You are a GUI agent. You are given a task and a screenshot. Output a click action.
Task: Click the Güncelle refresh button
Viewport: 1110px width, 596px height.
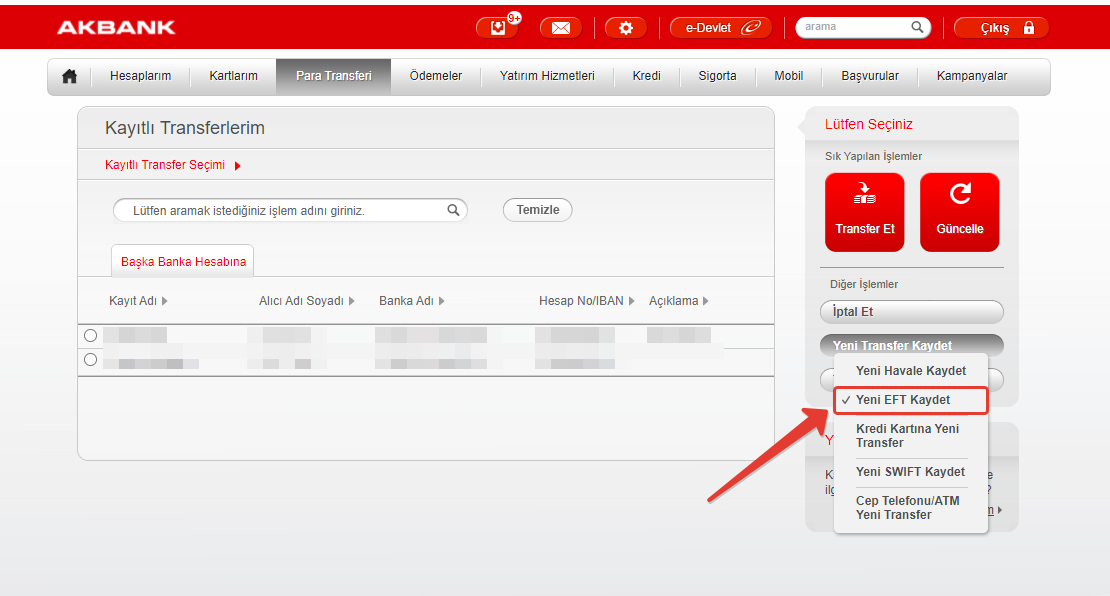click(x=959, y=212)
